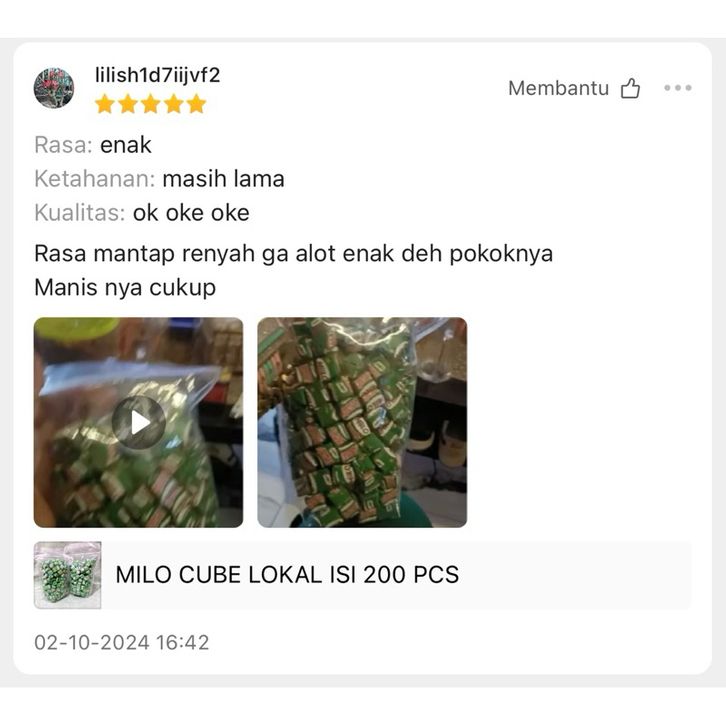This screenshot has height=726, width=726.
Task: Play the review video
Action: [138, 422]
